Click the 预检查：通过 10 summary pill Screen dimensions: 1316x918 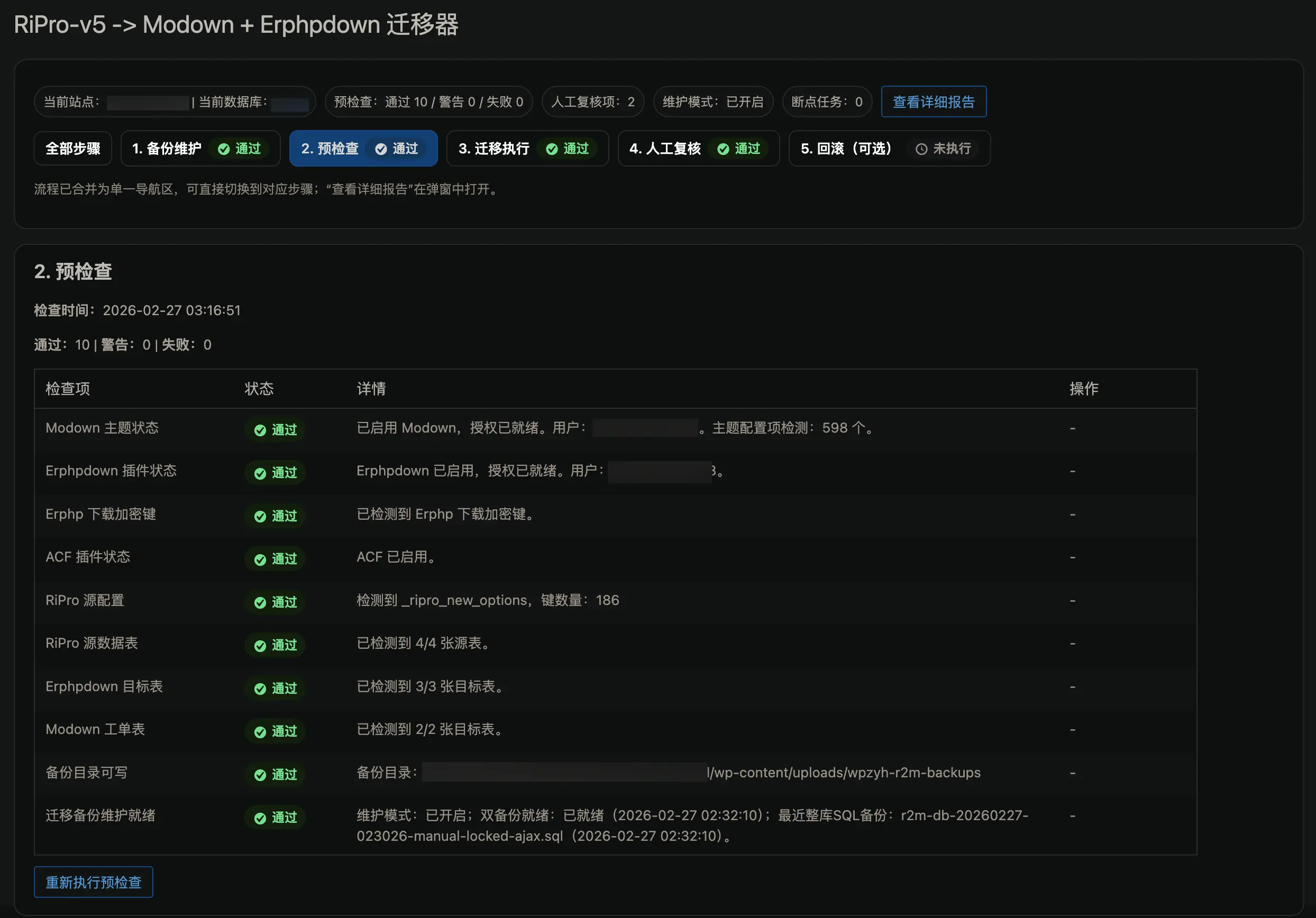429,102
